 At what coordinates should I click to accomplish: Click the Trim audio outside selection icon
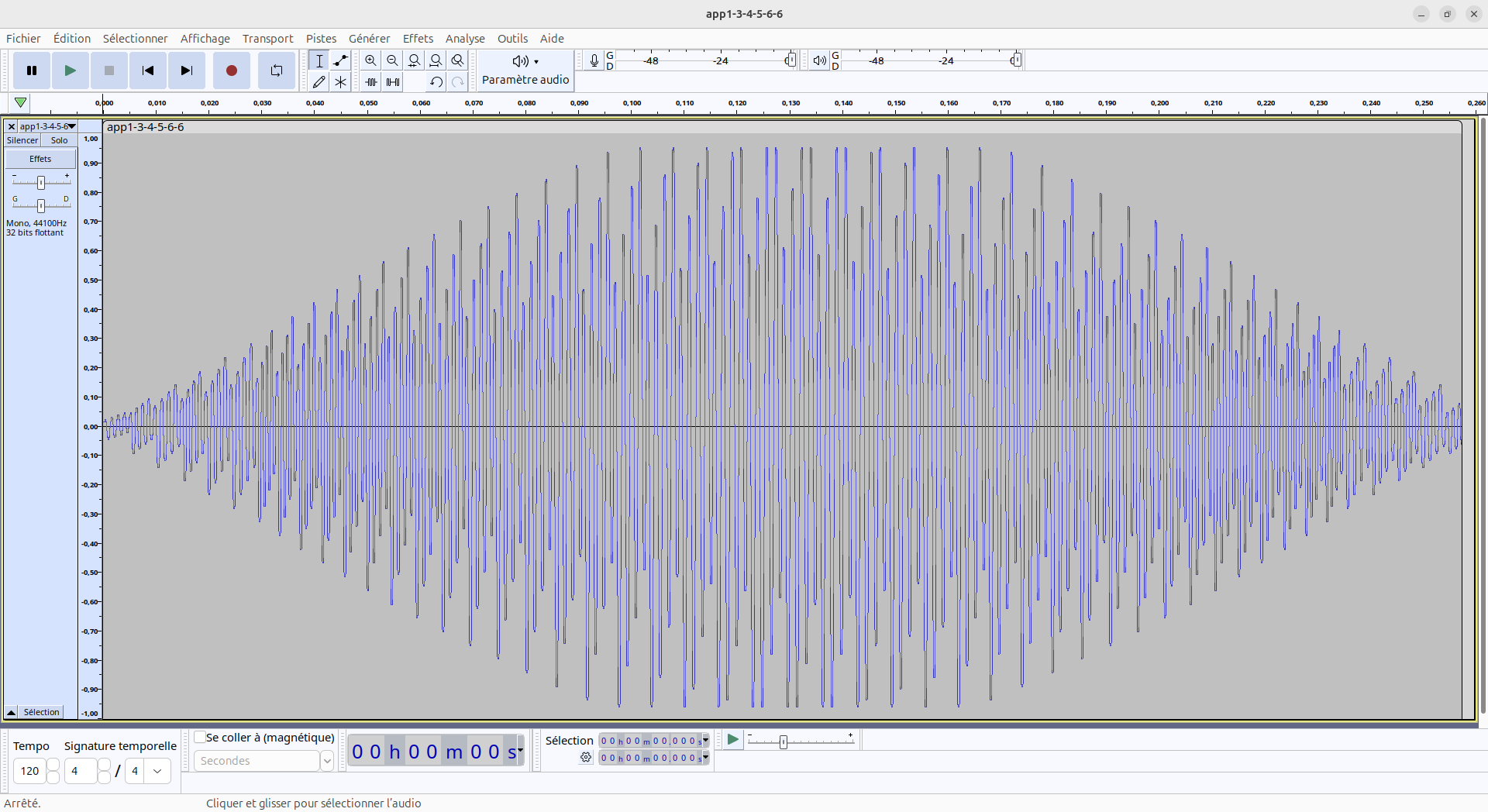point(371,81)
